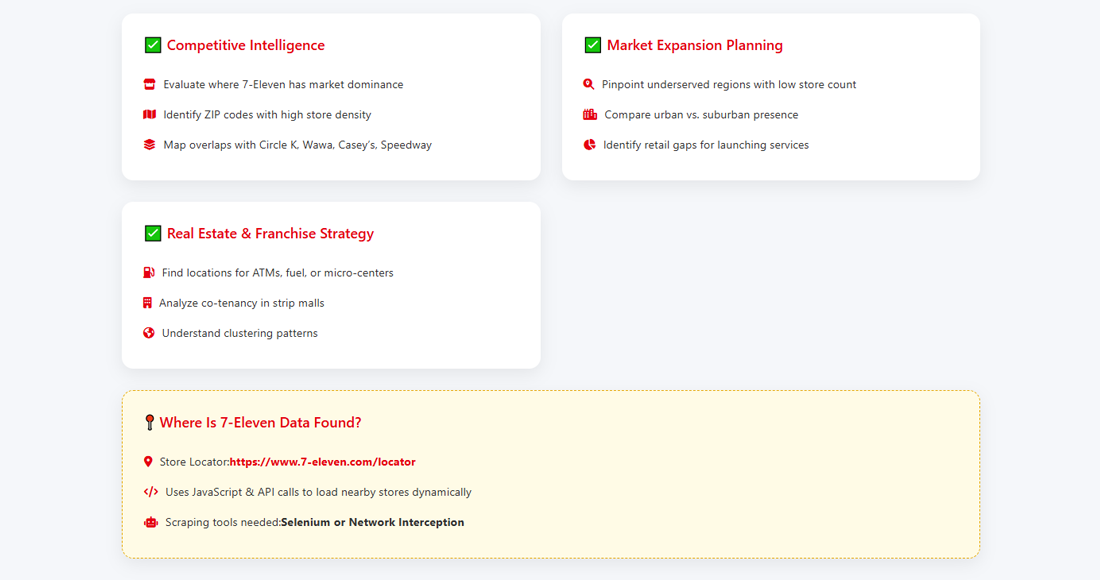Click the Market Expansion Planning heading
Viewport: 1100px width, 580px height.
(694, 45)
